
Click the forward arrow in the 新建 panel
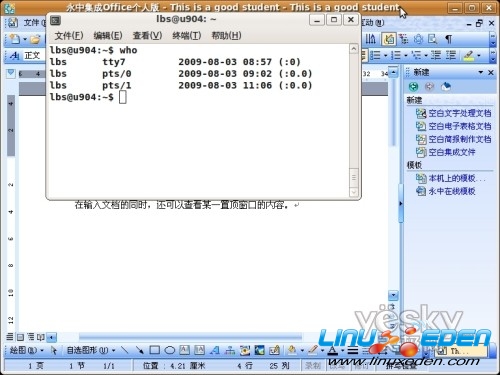click(429, 87)
